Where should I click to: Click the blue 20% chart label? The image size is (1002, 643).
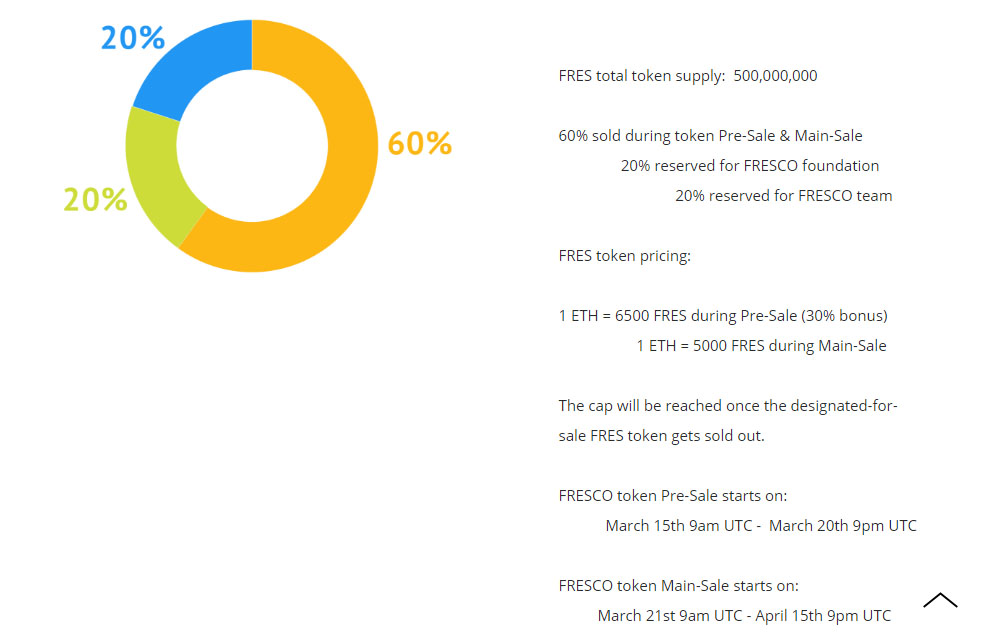pyautogui.click(x=133, y=38)
